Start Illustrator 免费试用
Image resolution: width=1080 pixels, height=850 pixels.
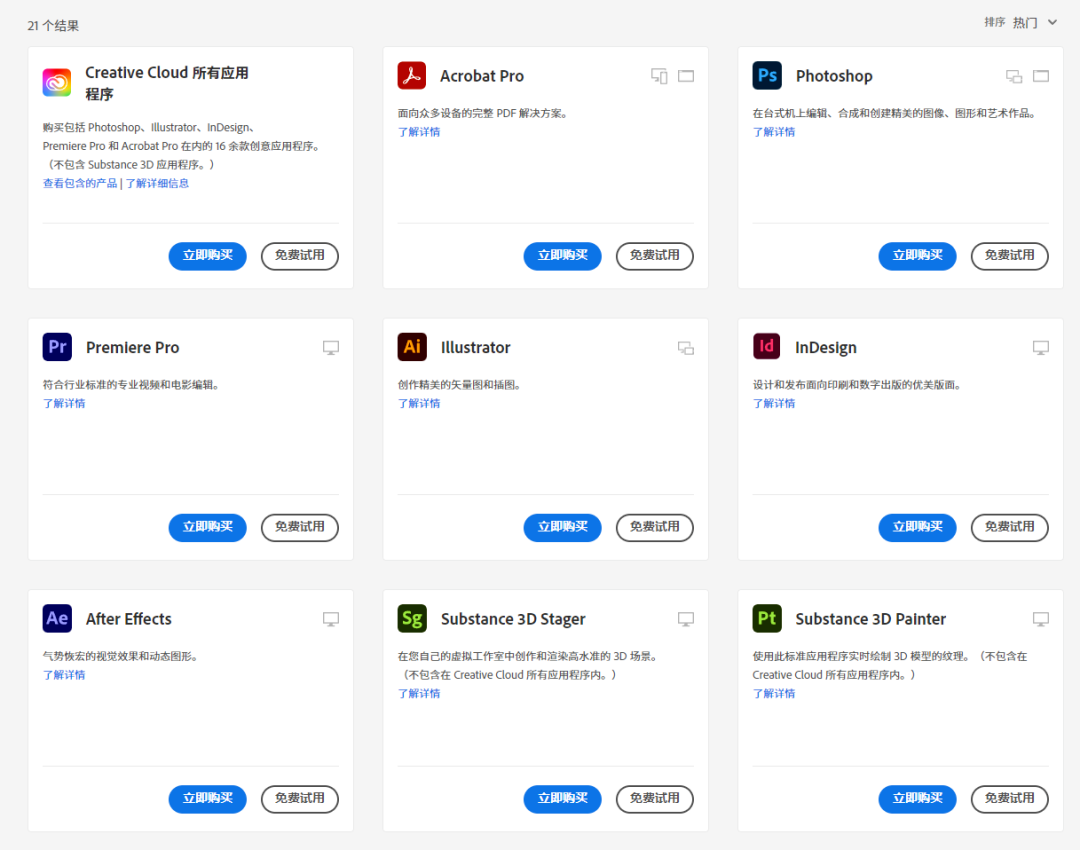(x=654, y=527)
